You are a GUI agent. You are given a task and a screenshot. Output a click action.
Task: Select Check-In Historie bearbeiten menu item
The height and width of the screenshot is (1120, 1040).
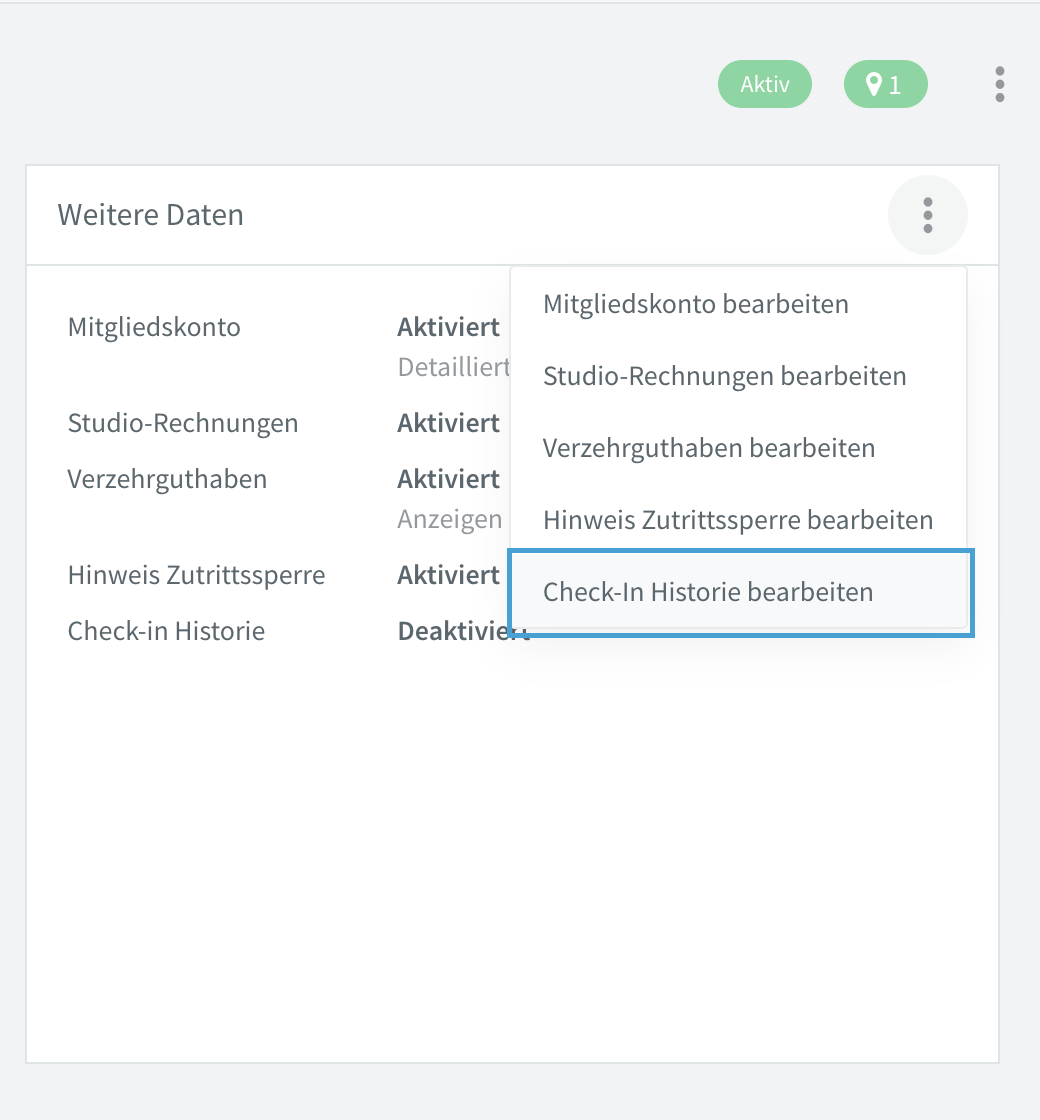[739, 592]
